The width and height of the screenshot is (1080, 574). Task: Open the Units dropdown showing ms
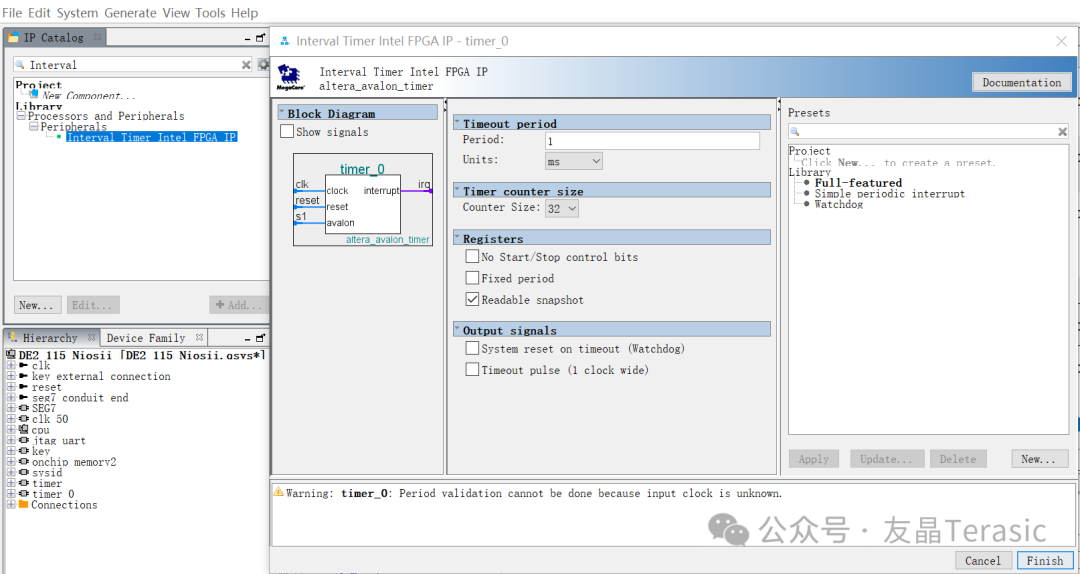[574, 161]
